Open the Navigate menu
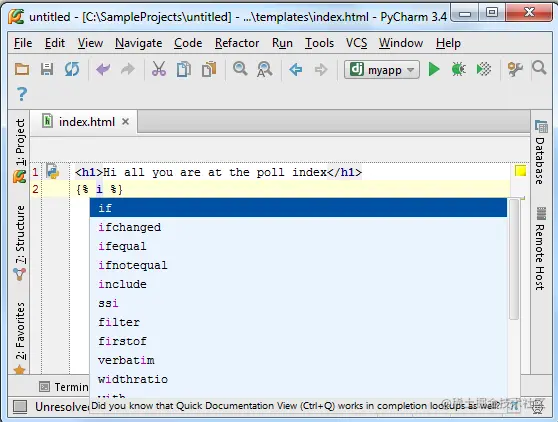 (x=138, y=43)
